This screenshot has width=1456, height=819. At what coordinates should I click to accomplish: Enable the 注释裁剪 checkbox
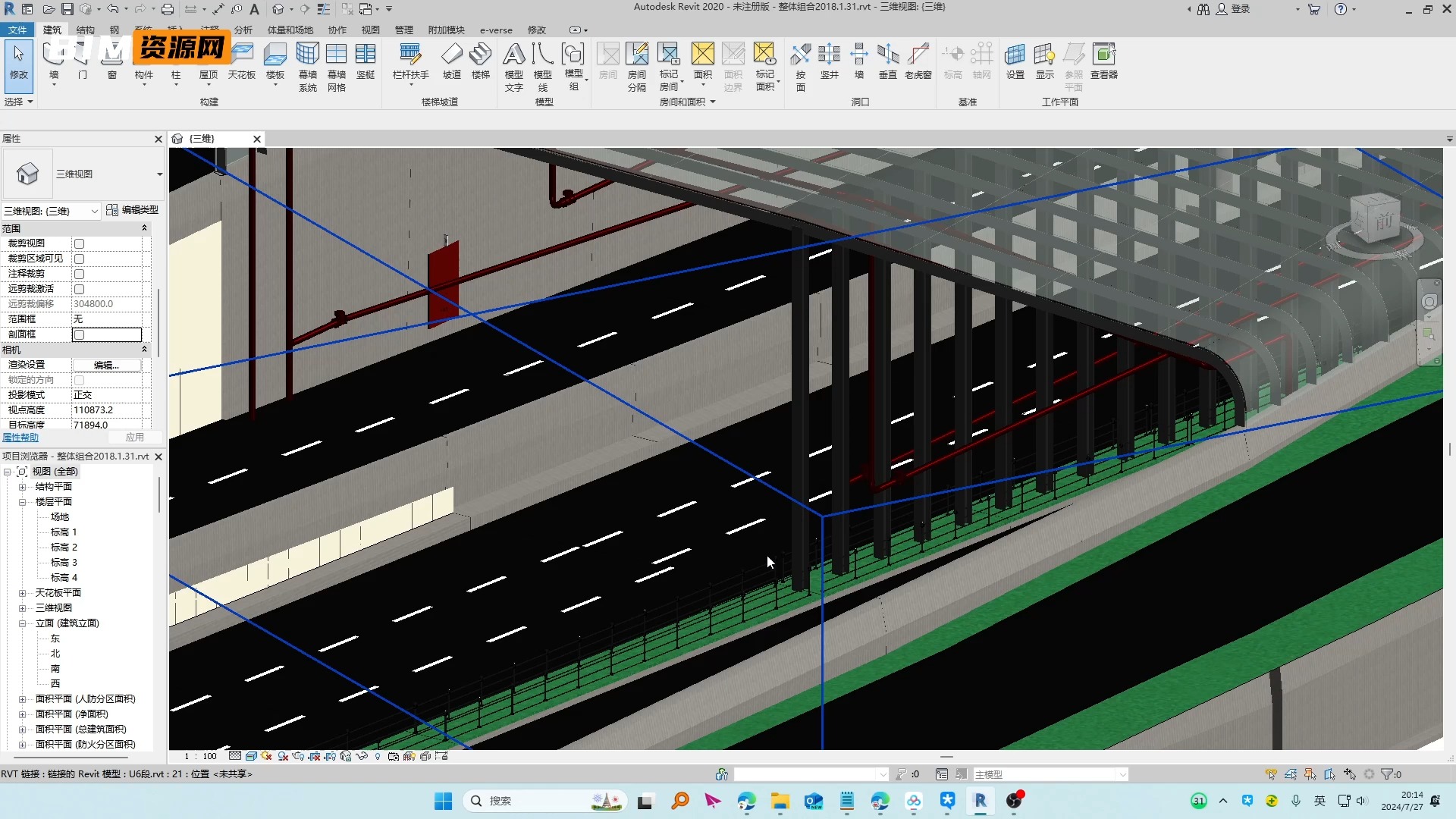(x=79, y=273)
